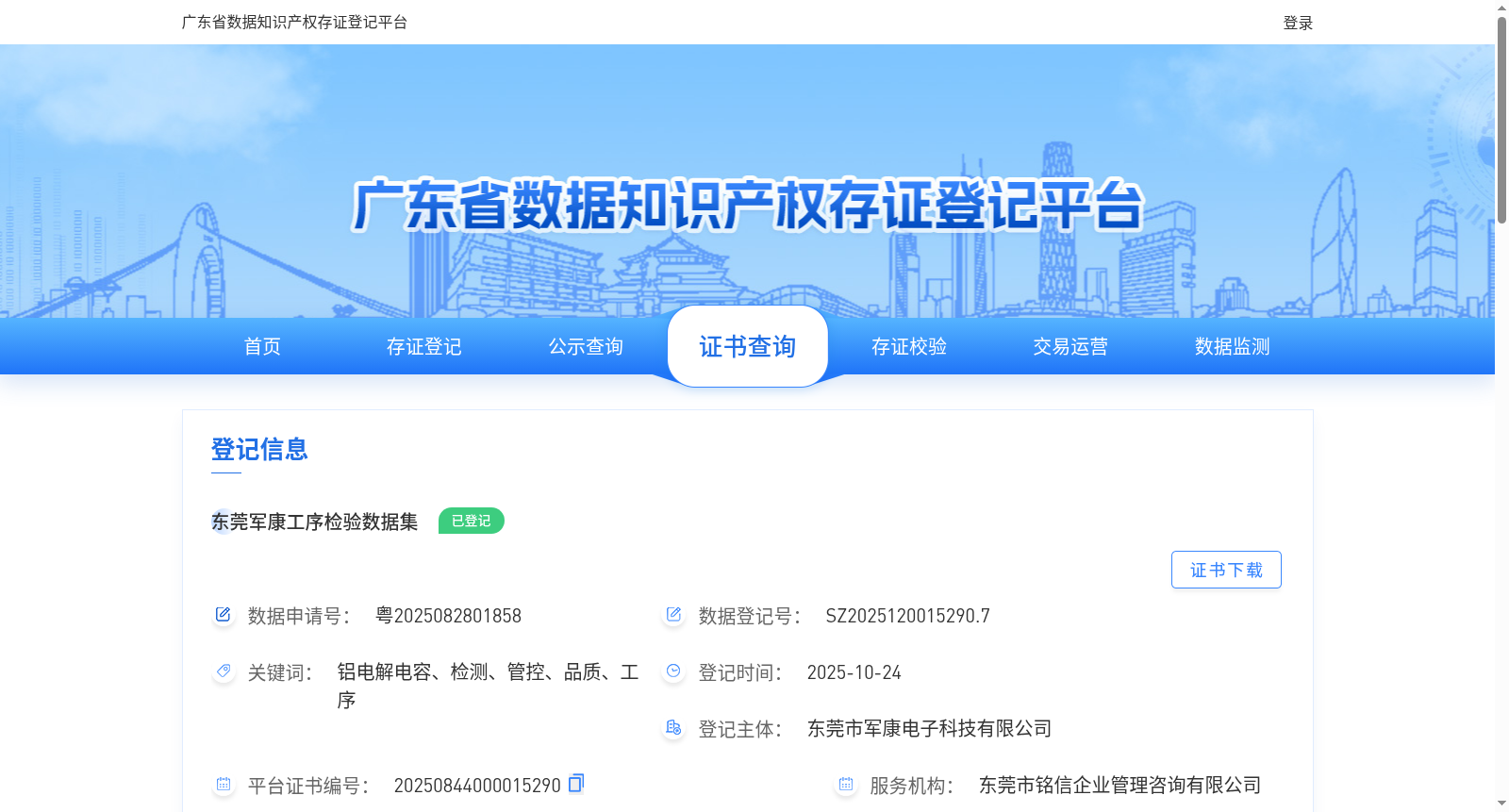The image size is (1509, 812).
Task: Click the 关键词 label
Action: [279, 672]
